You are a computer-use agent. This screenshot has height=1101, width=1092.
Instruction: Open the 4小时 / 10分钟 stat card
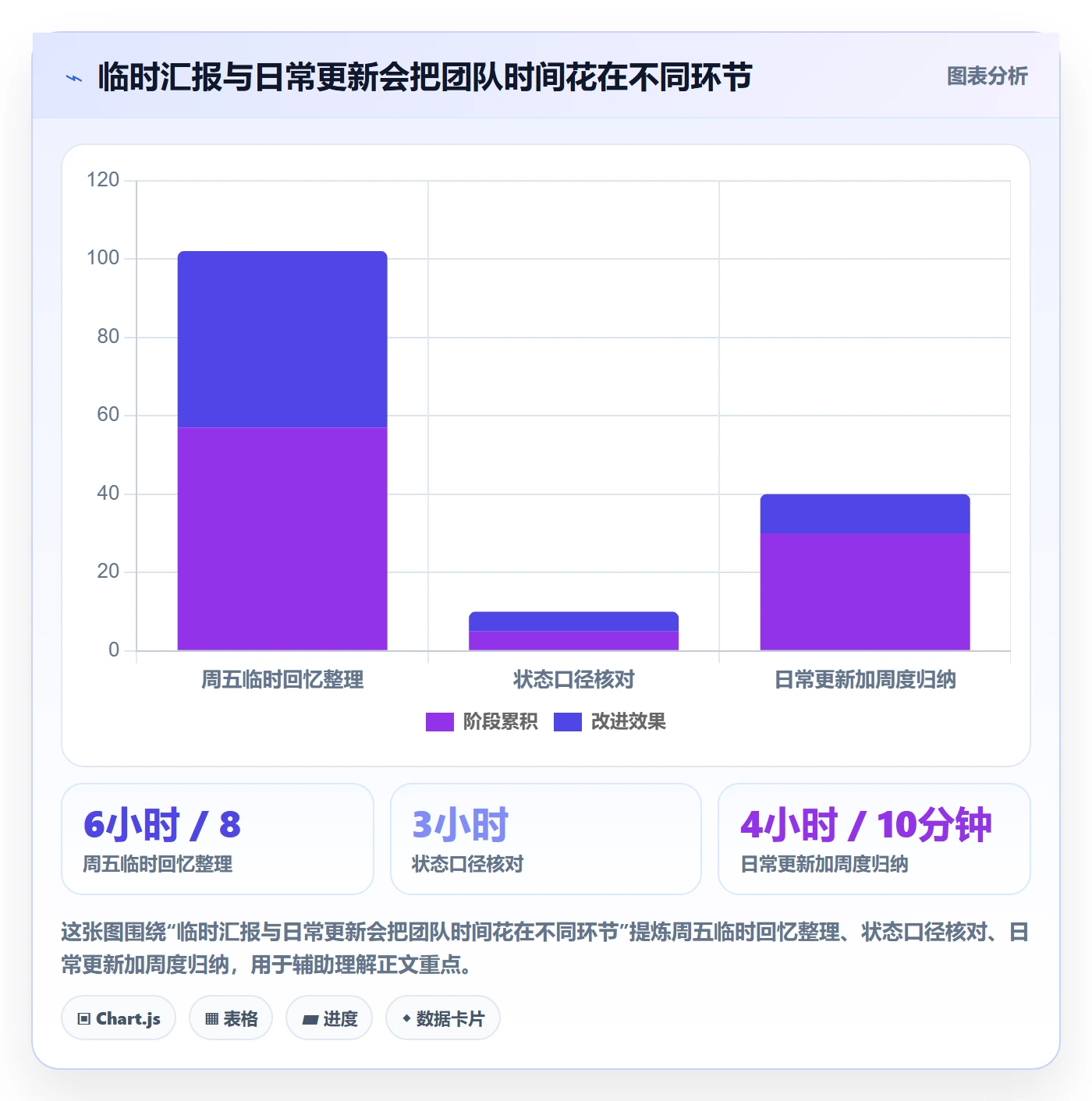(874, 839)
